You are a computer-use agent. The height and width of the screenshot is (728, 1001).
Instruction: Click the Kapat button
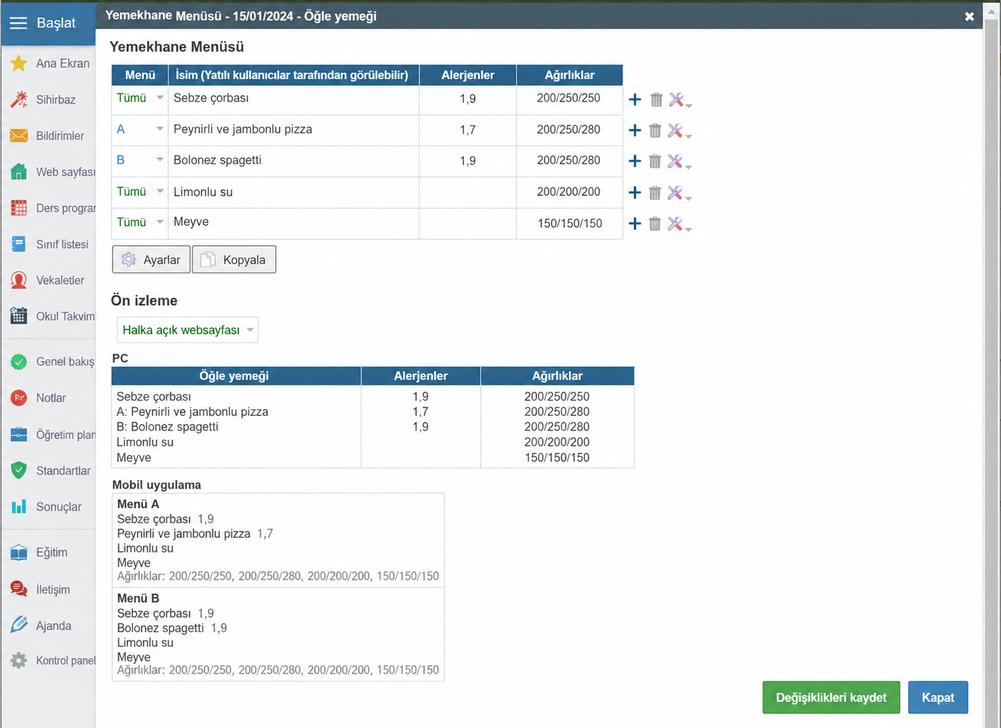coord(938,697)
